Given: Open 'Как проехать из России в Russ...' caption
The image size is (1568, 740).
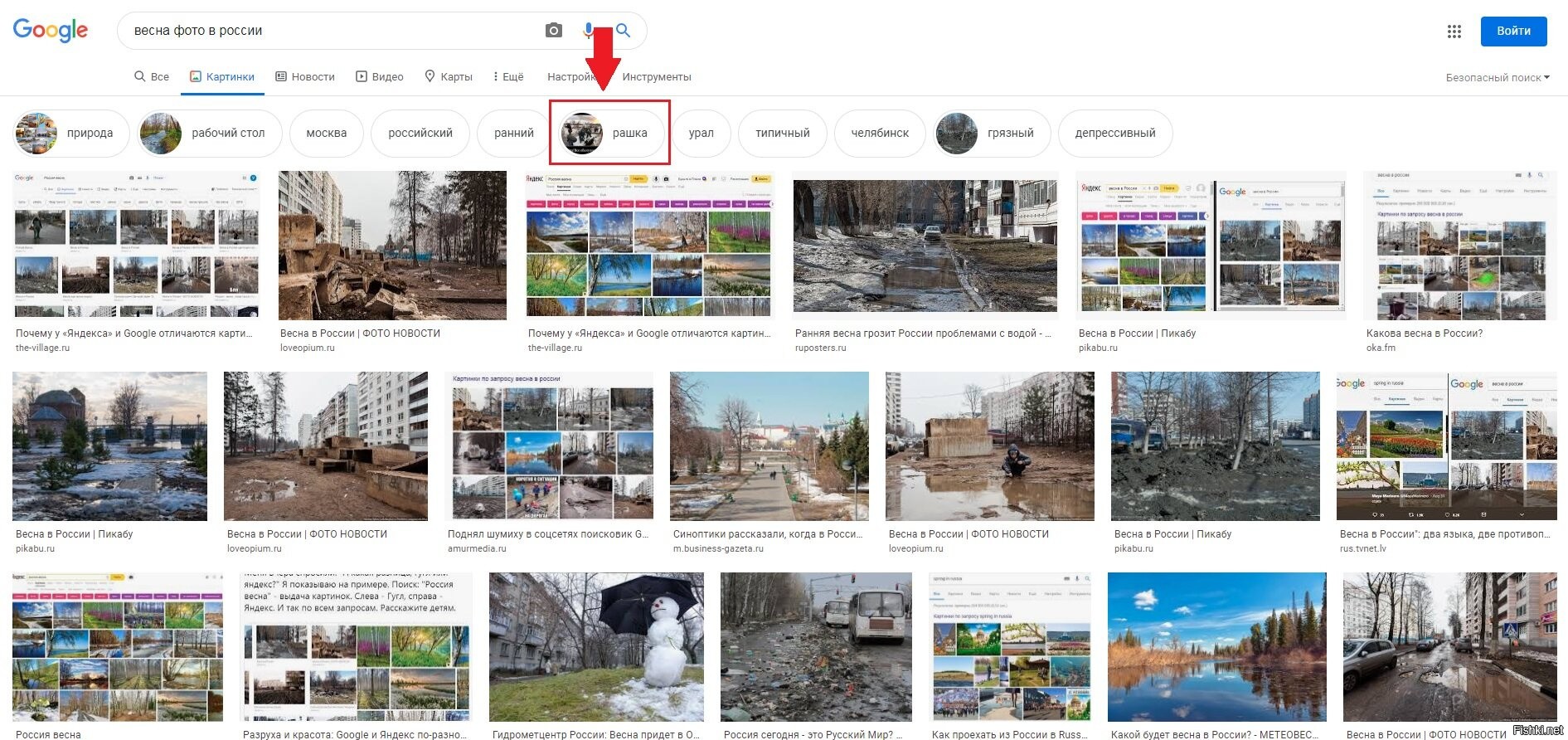Looking at the screenshot, I should point(1009,734).
